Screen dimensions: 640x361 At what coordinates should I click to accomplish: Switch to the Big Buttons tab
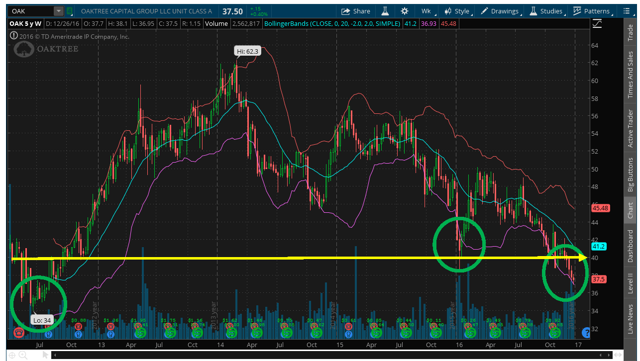[631, 175]
